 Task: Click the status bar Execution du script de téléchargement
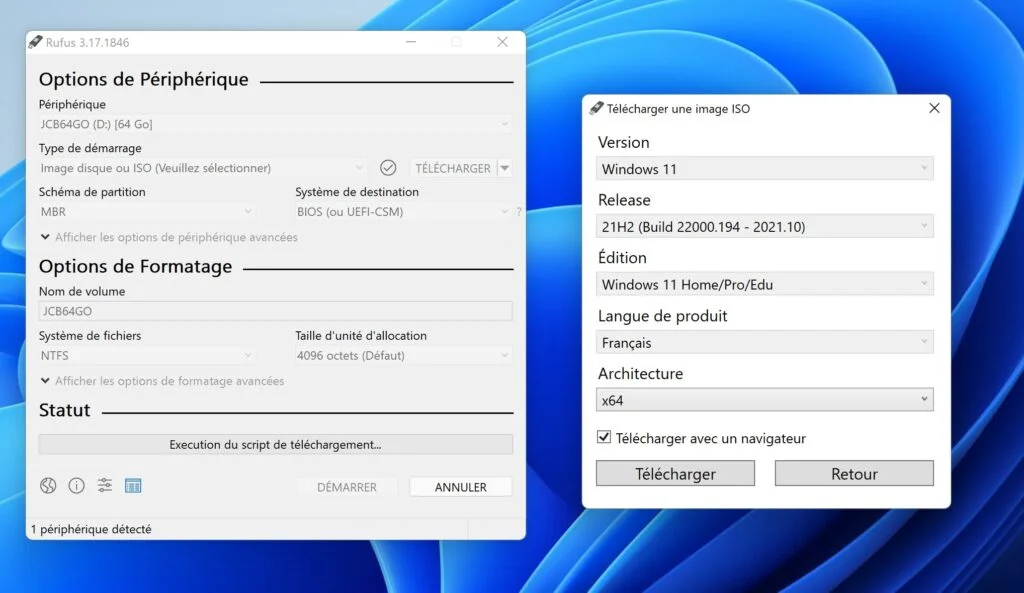pos(275,444)
